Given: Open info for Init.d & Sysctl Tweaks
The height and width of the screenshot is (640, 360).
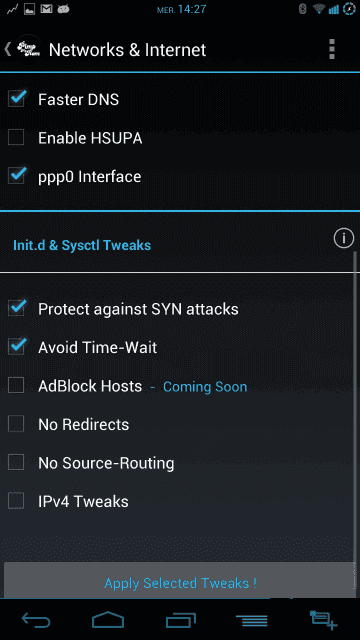Looking at the screenshot, I should click(343, 238).
